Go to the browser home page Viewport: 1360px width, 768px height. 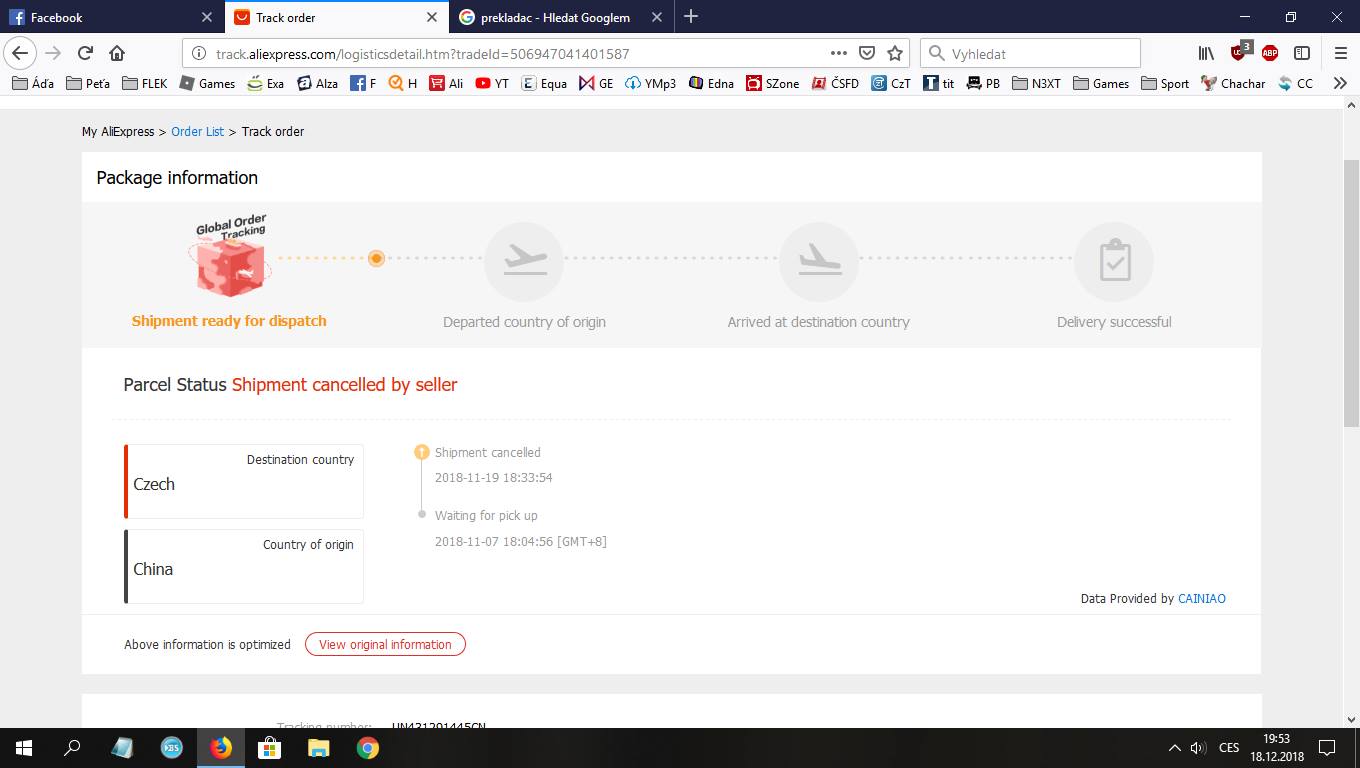(x=117, y=53)
